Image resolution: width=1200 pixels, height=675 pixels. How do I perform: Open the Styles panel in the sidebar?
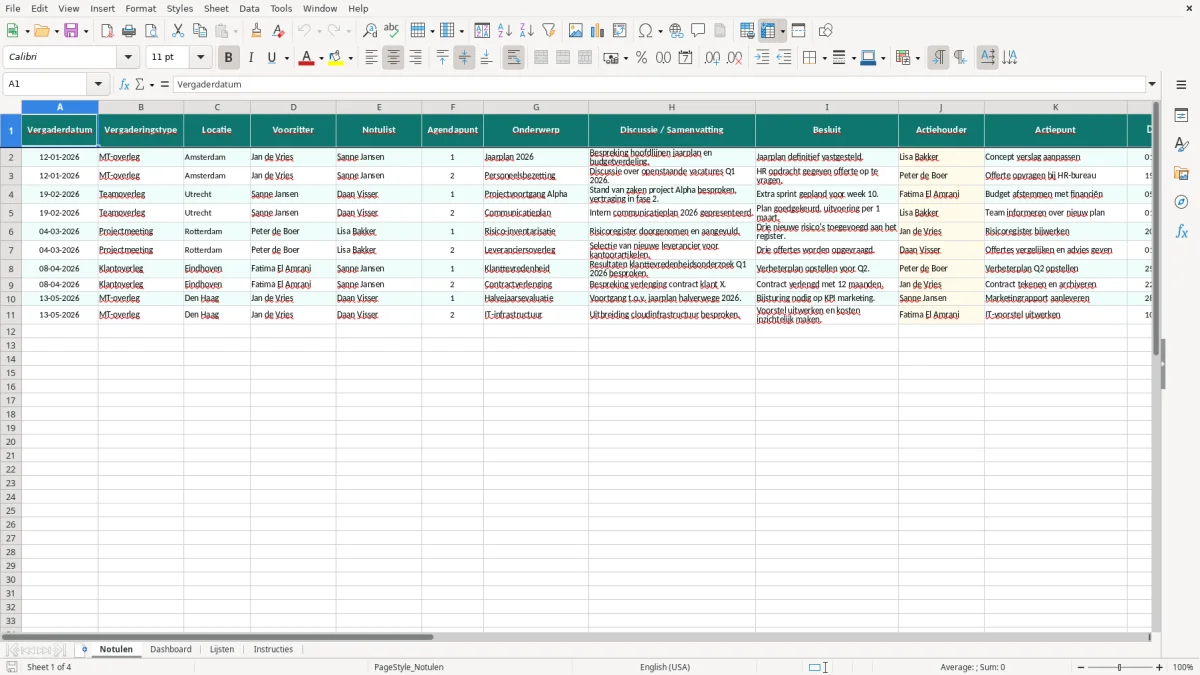tap(1181, 145)
